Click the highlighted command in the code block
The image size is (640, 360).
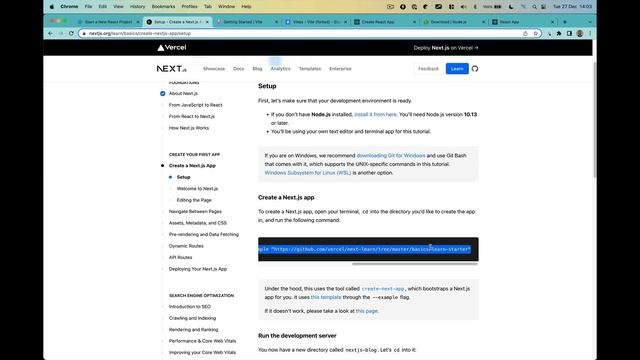click(x=364, y=249)
